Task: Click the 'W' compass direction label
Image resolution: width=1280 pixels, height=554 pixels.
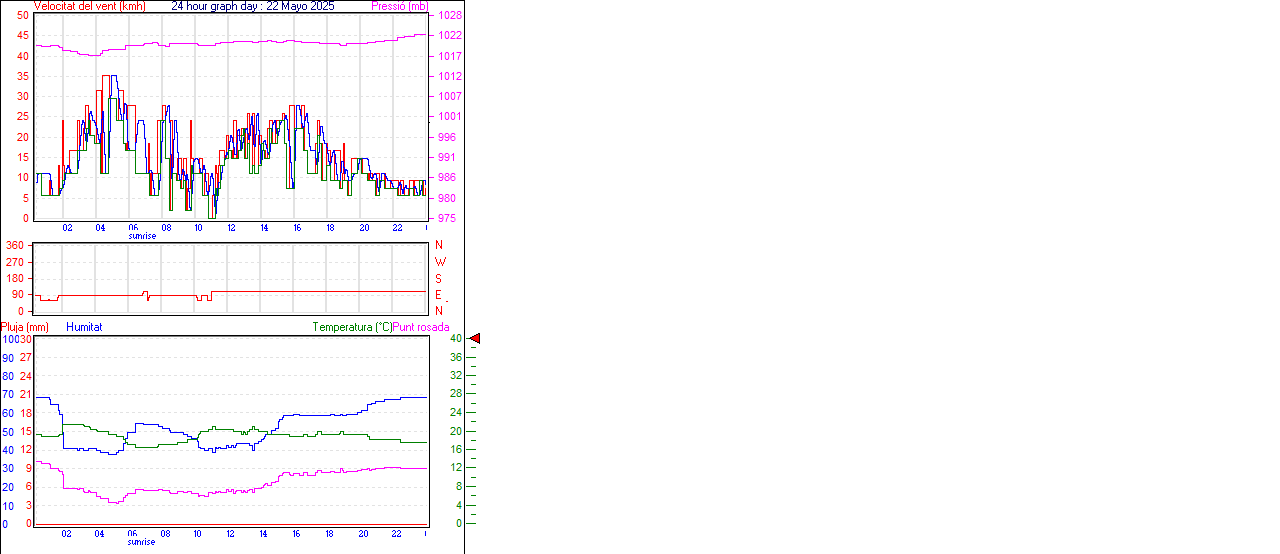Action: (x=440, y=262)
